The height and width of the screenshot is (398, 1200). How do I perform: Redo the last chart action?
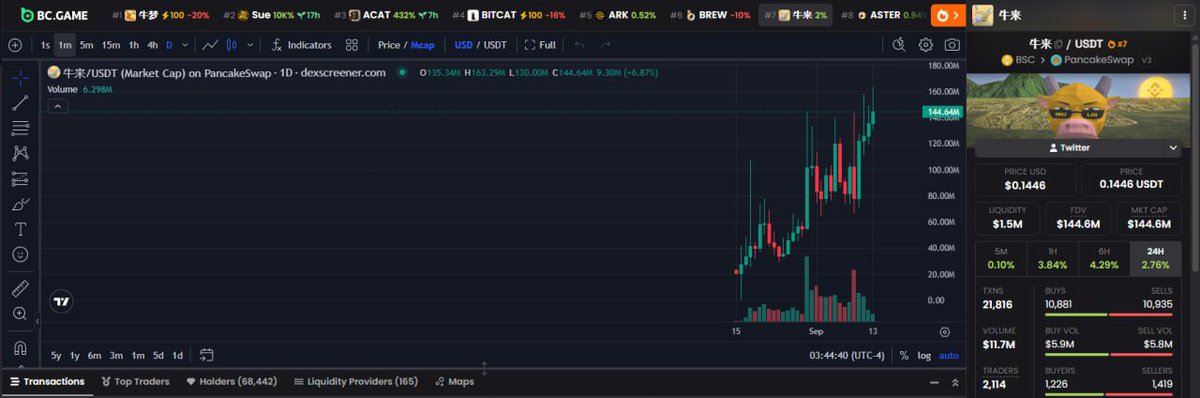tap(606, 45)
